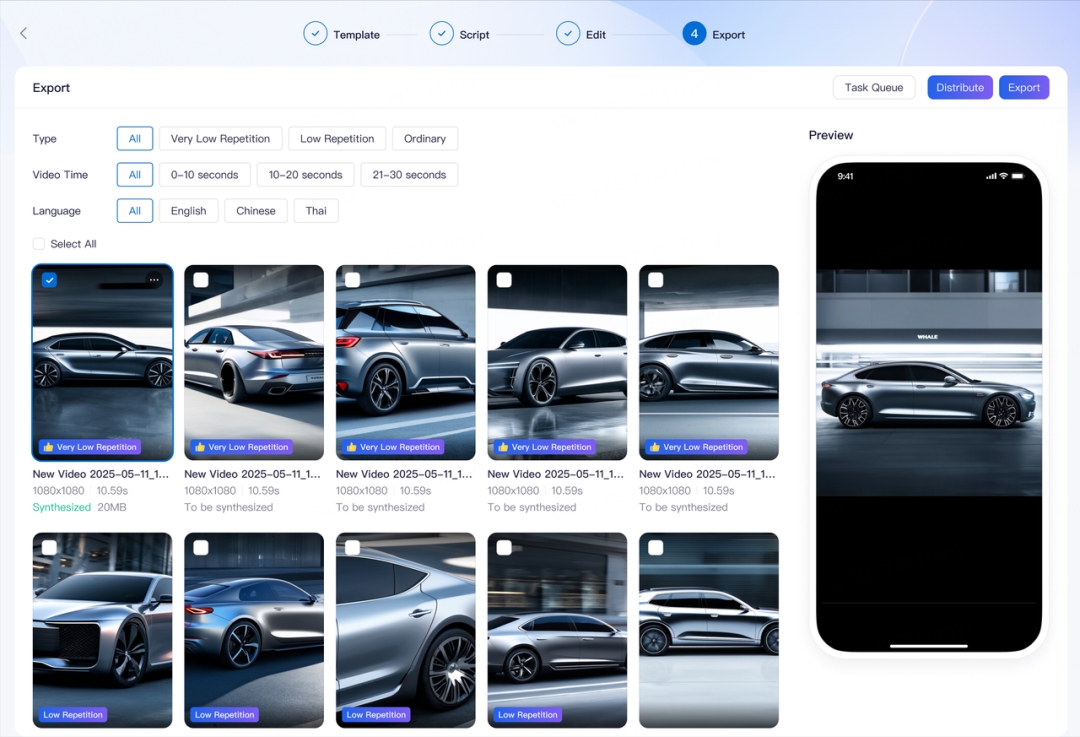Viewport: 1080px width, 737px height.
Task: Open the Script step label
Action: click(475, 34)
